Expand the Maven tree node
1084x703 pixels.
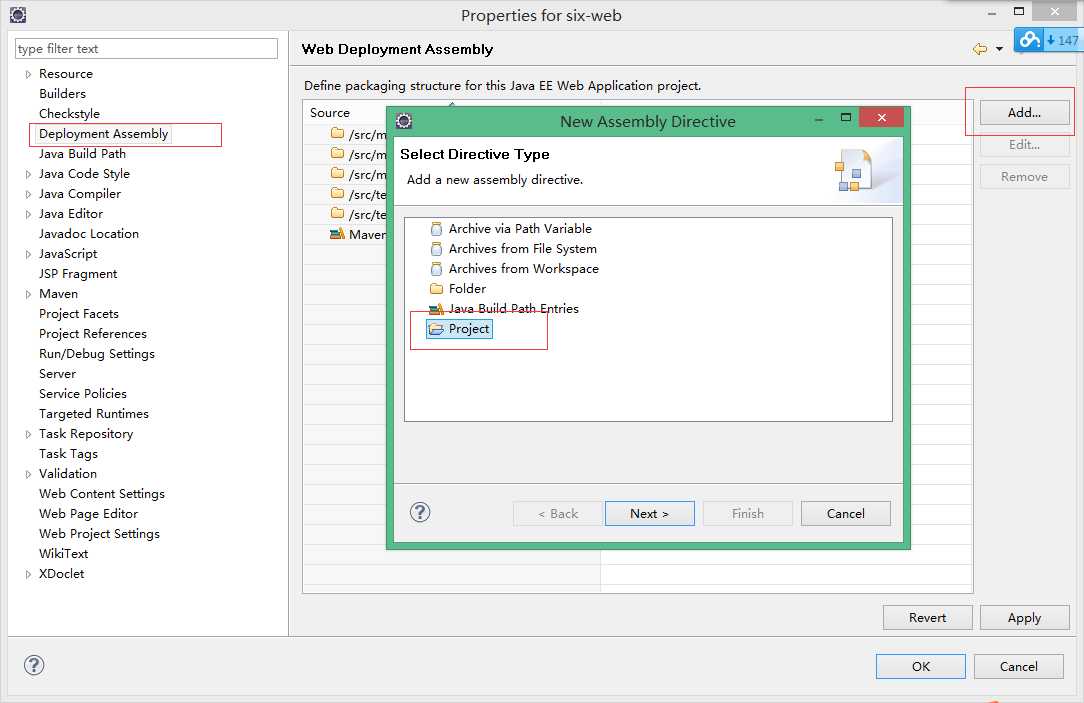pyautogui.click(x=28, y=294)
